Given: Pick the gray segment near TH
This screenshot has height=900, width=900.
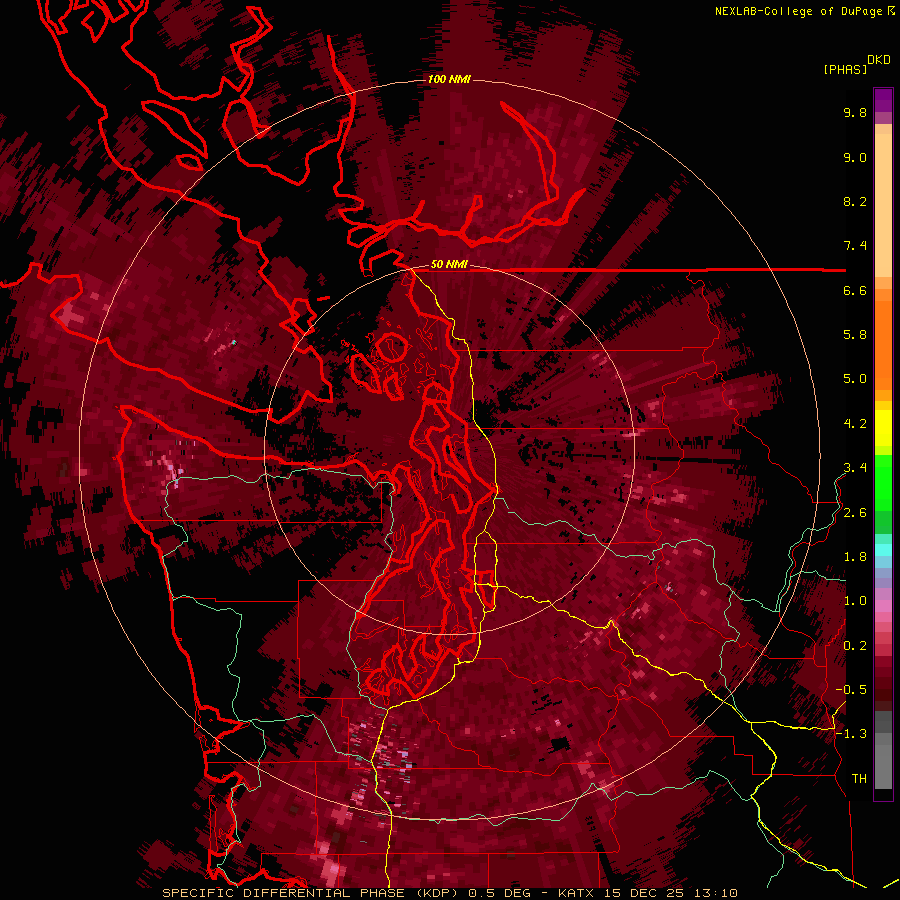Looking at the screenshot, I should pyautogui.click(x=883, y=766).
